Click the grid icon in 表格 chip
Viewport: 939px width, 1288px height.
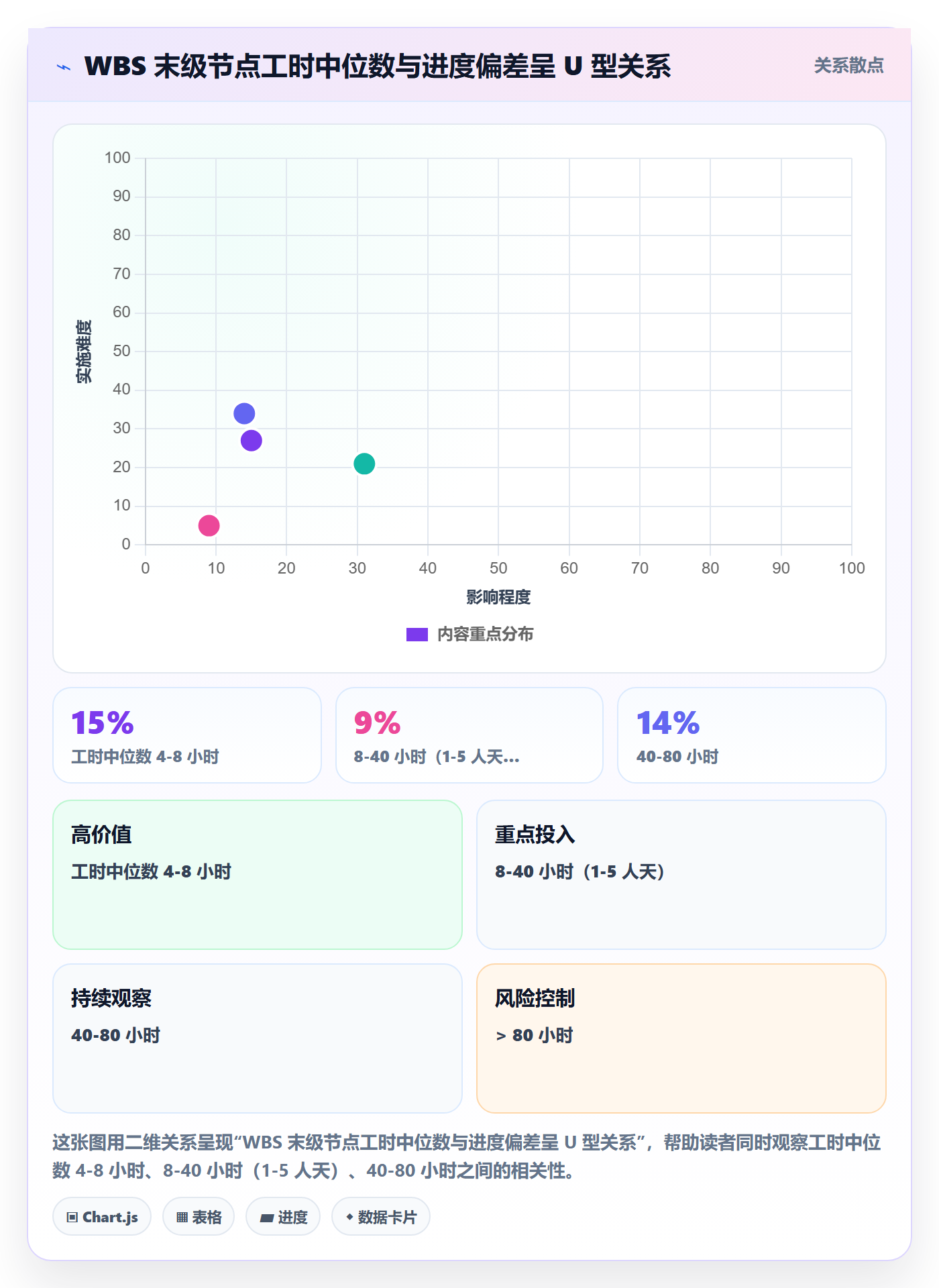182,1218
